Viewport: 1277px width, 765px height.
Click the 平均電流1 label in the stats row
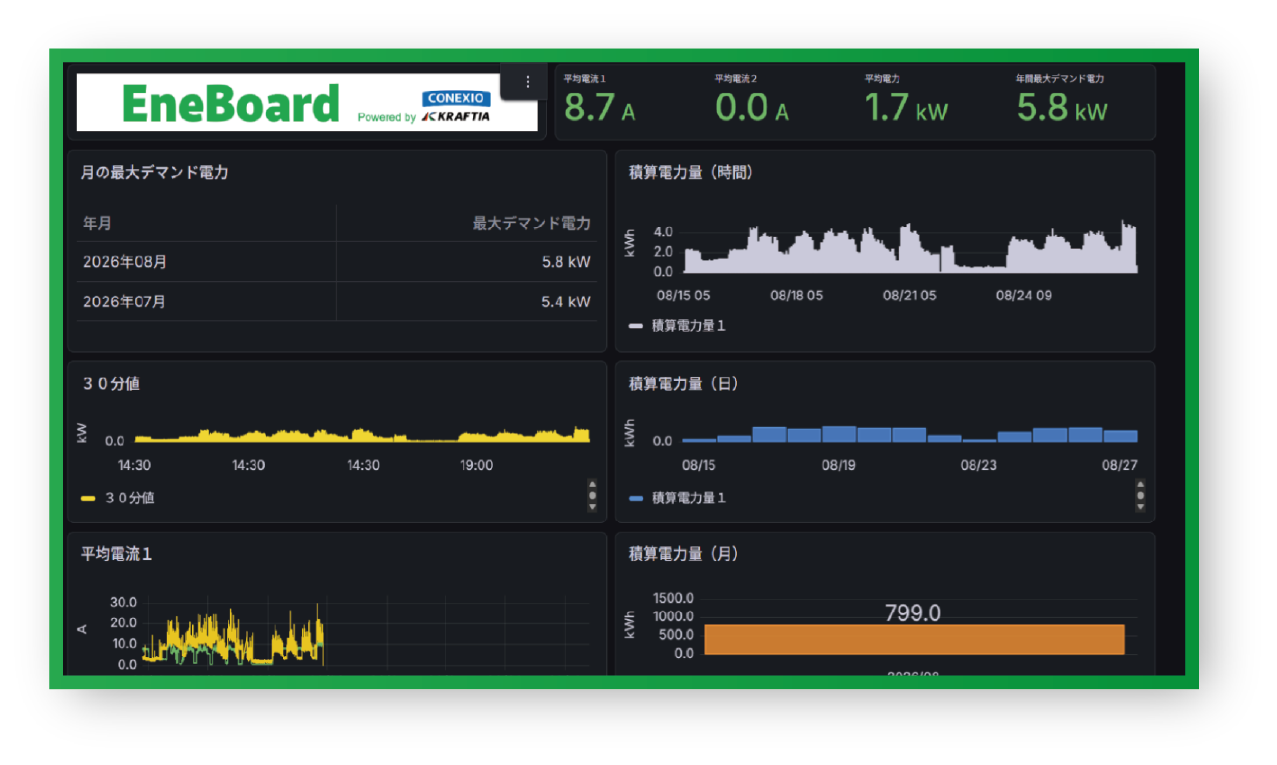(x=585, y=78)
